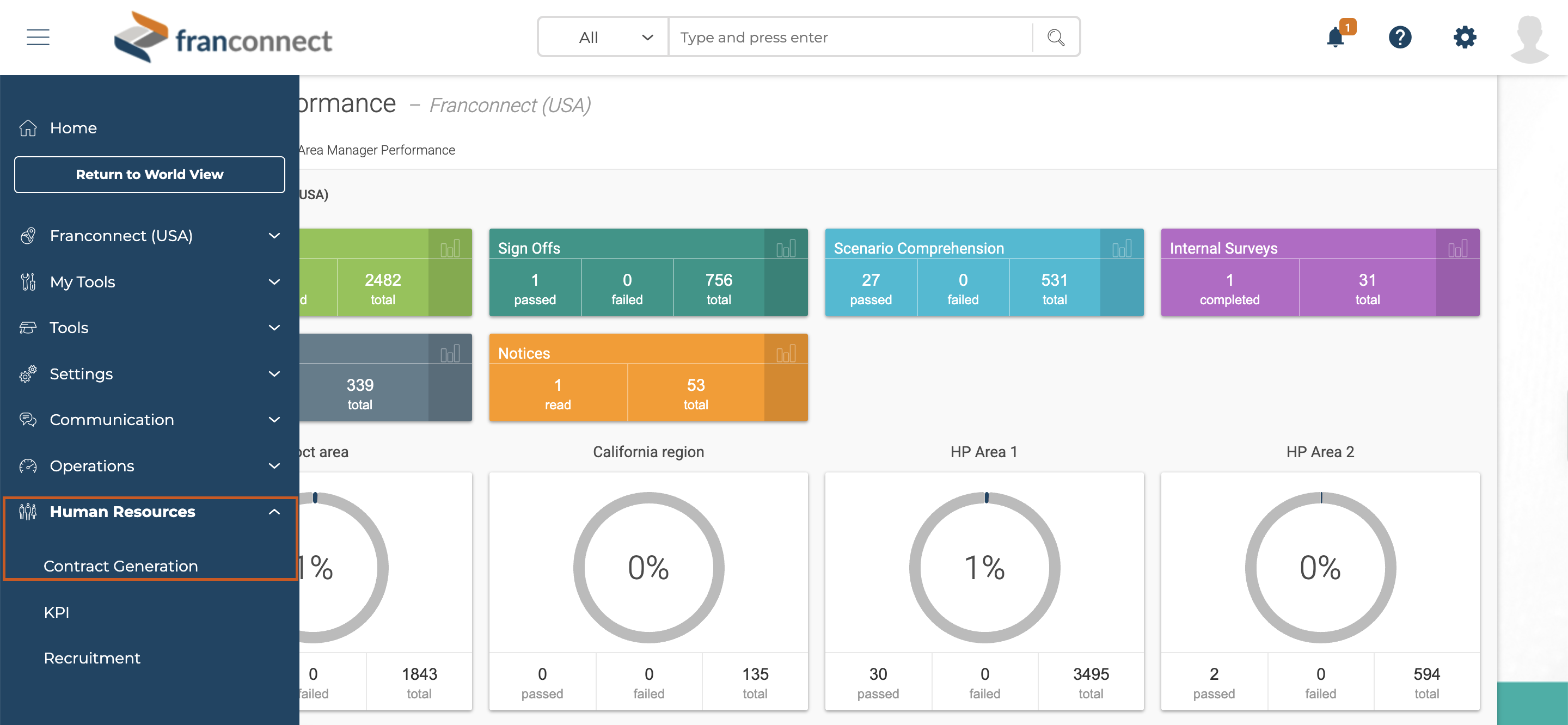Click the Home house icon
Viewport: 1568px width, 725px height.
point(28,128)
